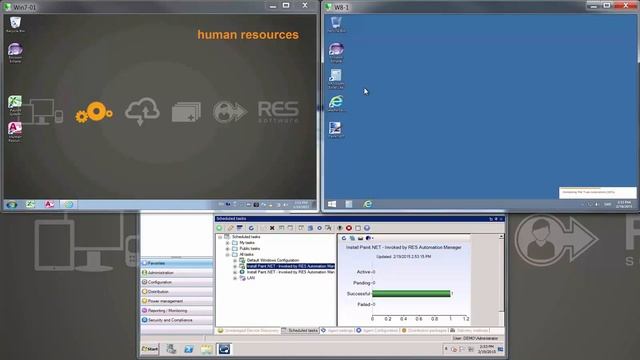Open the Agent Configuration tab
The image size is (640, 360).
(377, 330)
